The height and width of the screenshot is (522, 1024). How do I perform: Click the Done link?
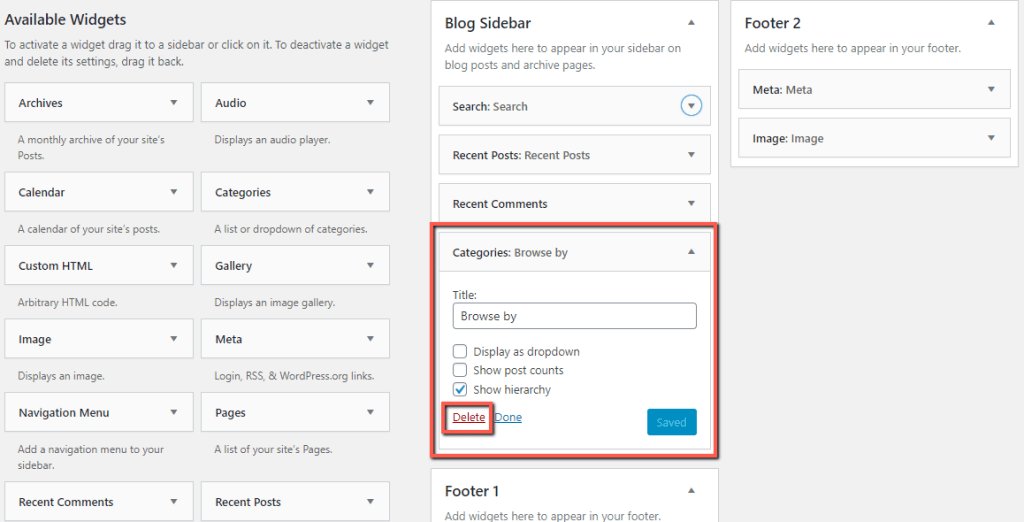click(x=508, y=417)
